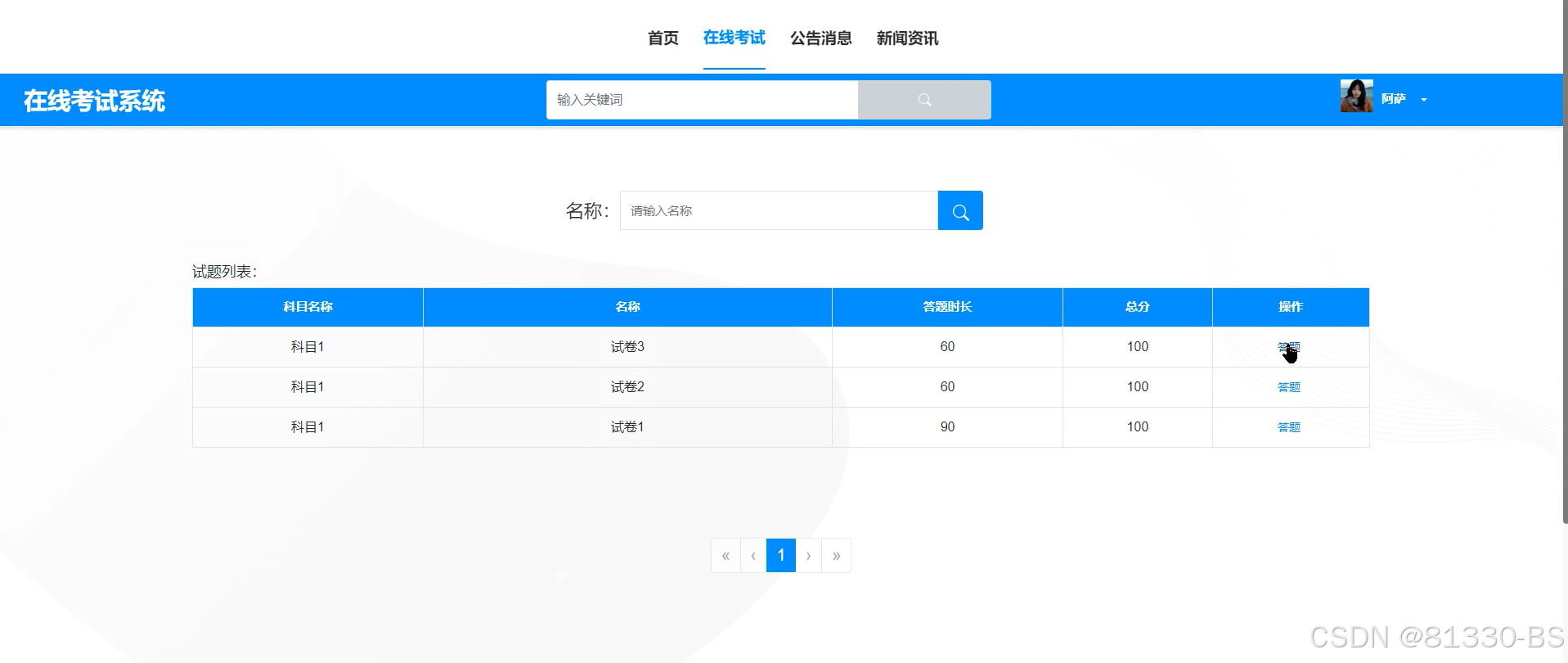Open the 首页 navigation tab
The image size is (1568, 663).
(x=663, y=38)
